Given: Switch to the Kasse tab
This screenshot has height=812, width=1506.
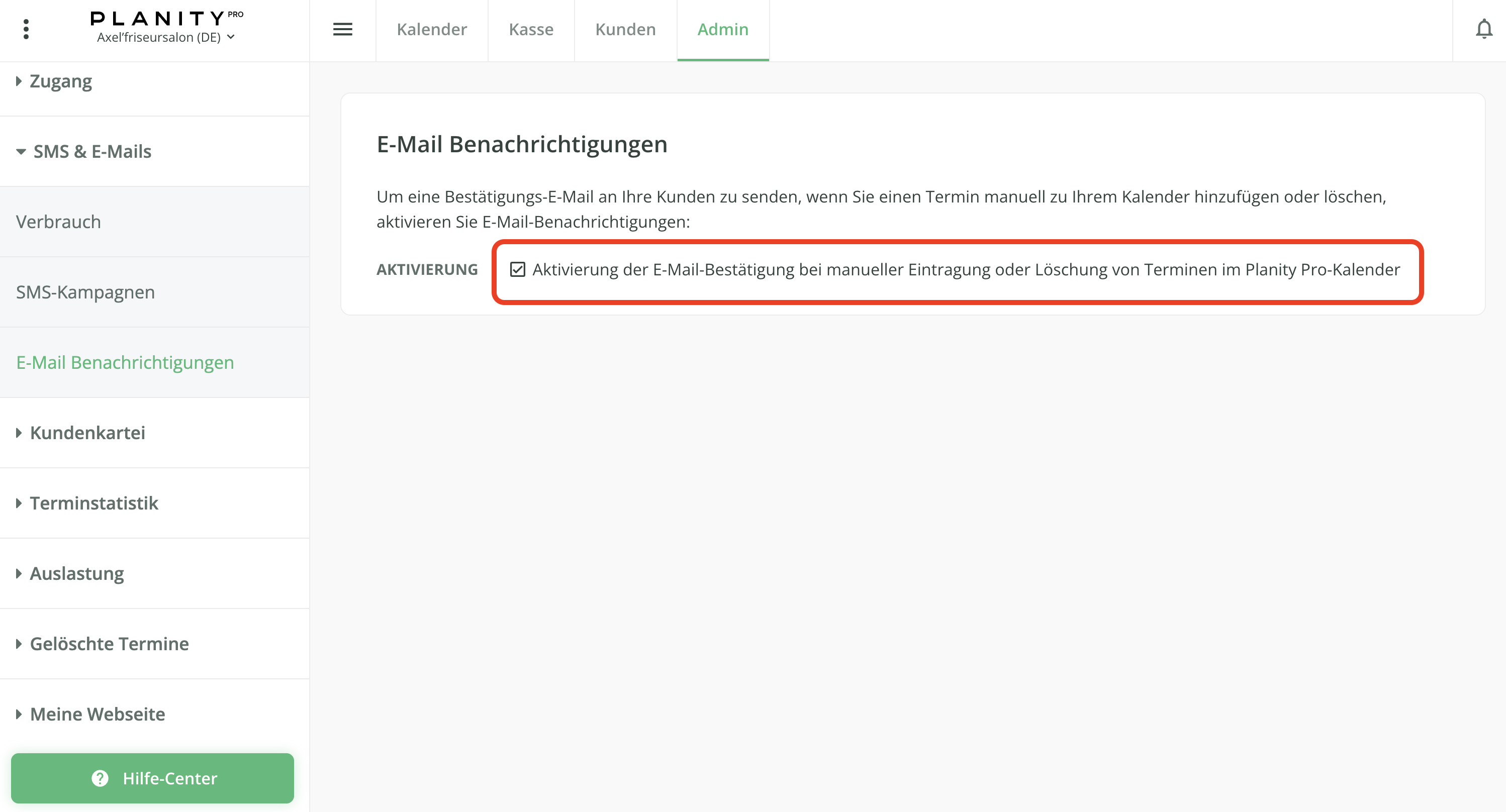Looking at the screenshot, I should pyautogui.click(x=531, y=29).
